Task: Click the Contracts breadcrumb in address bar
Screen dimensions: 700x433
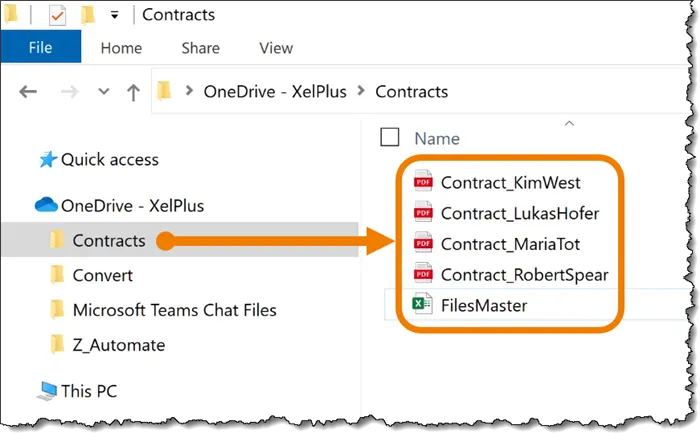Action: (411, 92)
